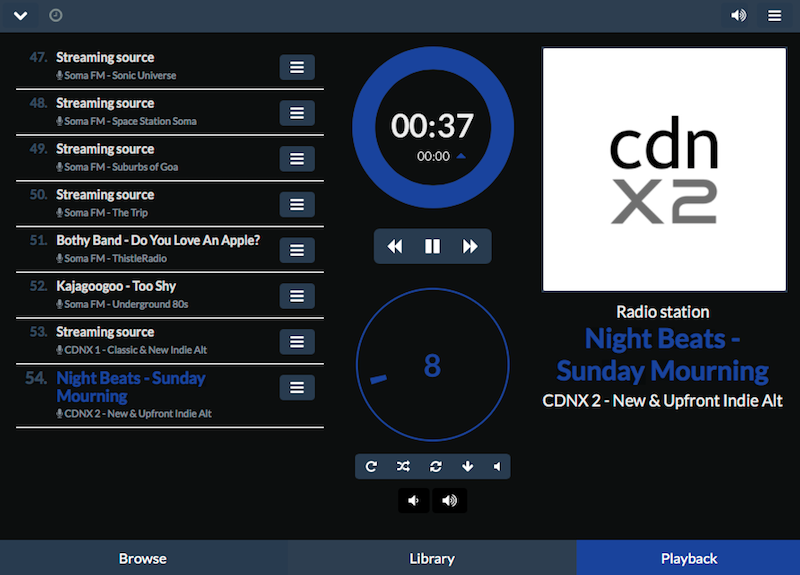
Task: Open menu for Soma FM - Space Station Soma
Action: click(297, 113)
